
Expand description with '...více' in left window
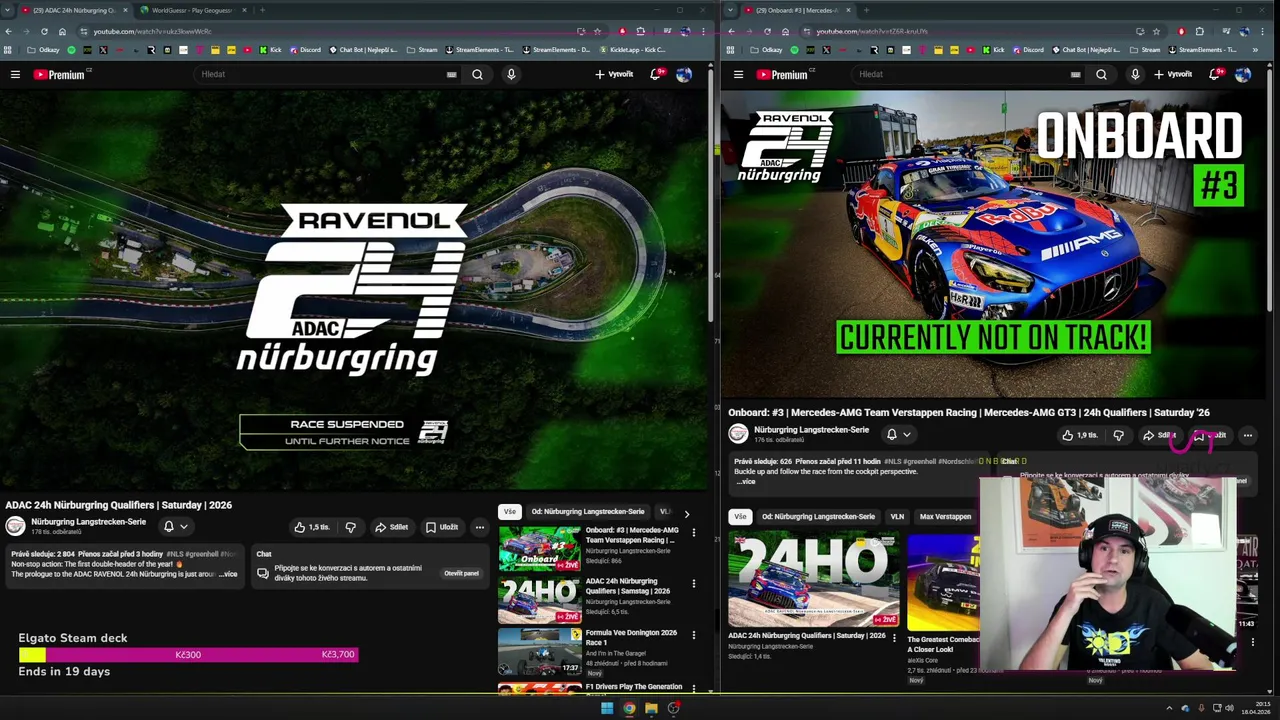[x=228, y=574]
